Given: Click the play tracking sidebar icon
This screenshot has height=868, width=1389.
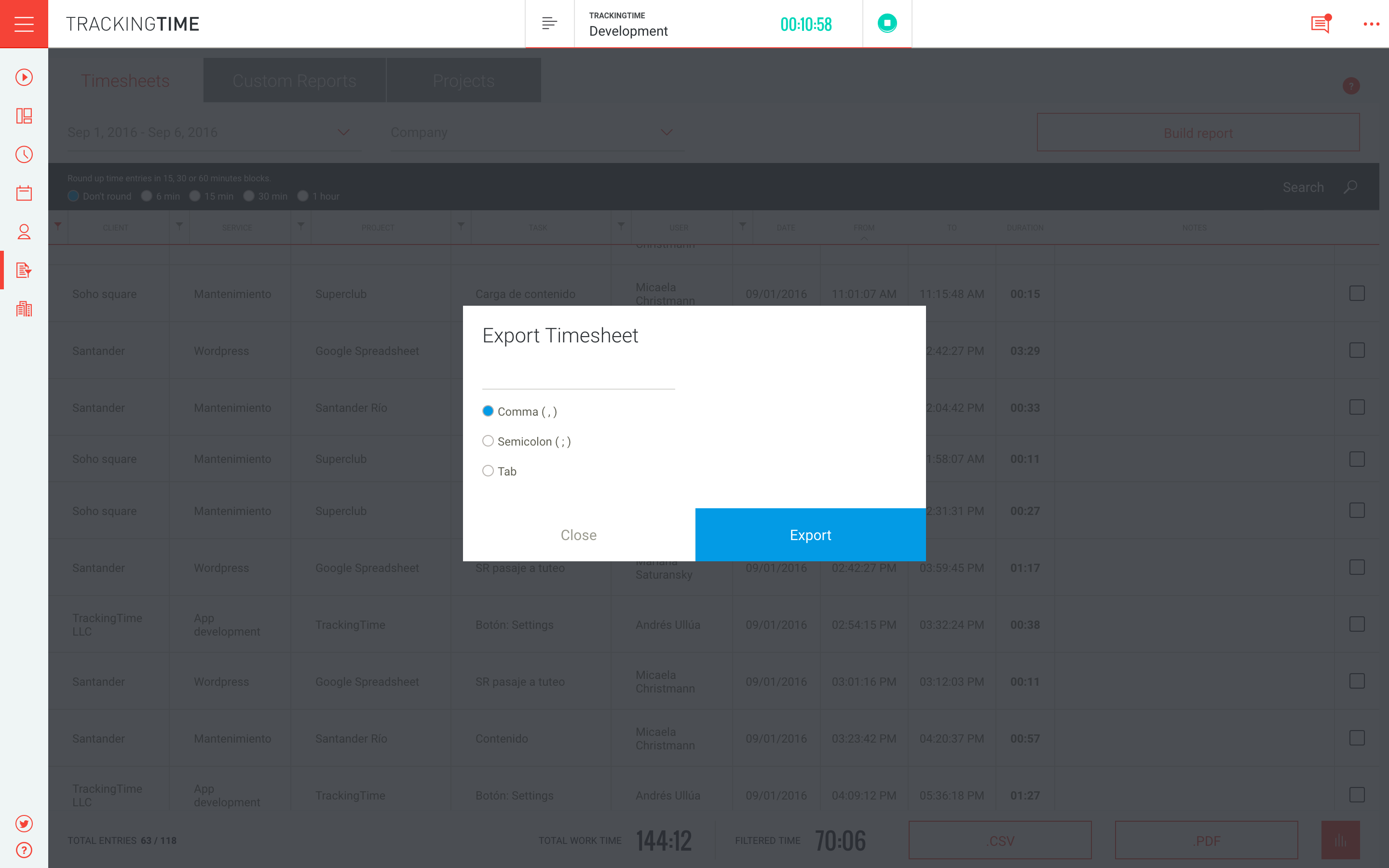Looking at the screenshot, I should click(24, 78).
